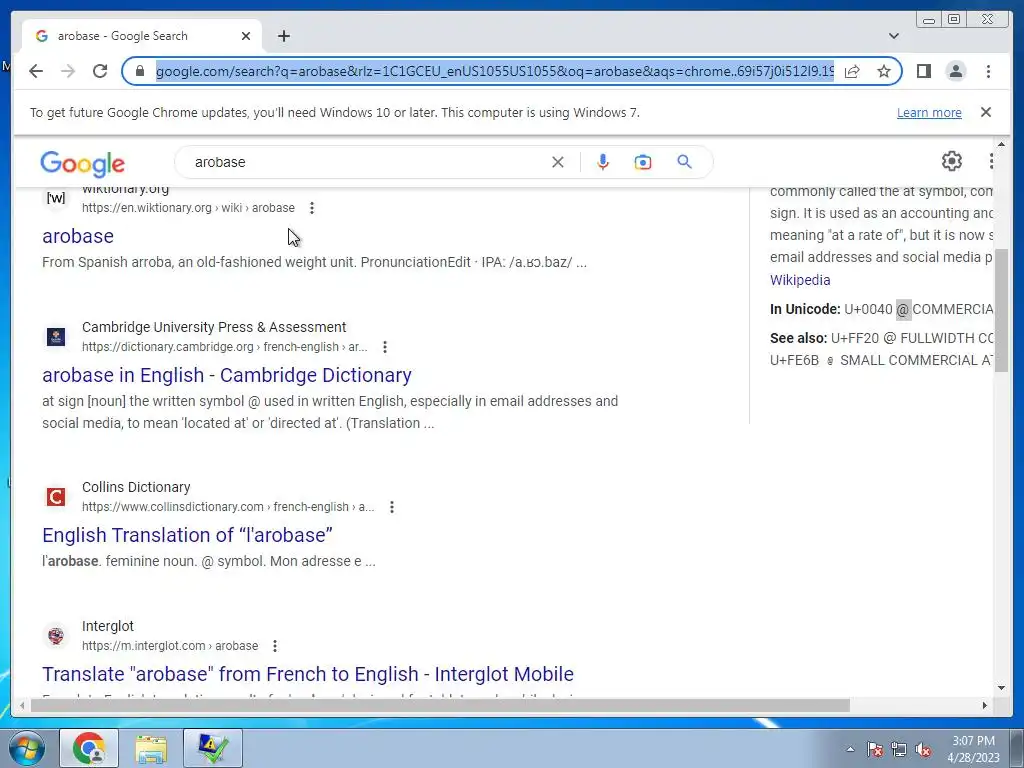The height and width of the screenshot is (768, 1024).
Task: Click the horizontal scrollbar thumb
Action: coord(441,705)
